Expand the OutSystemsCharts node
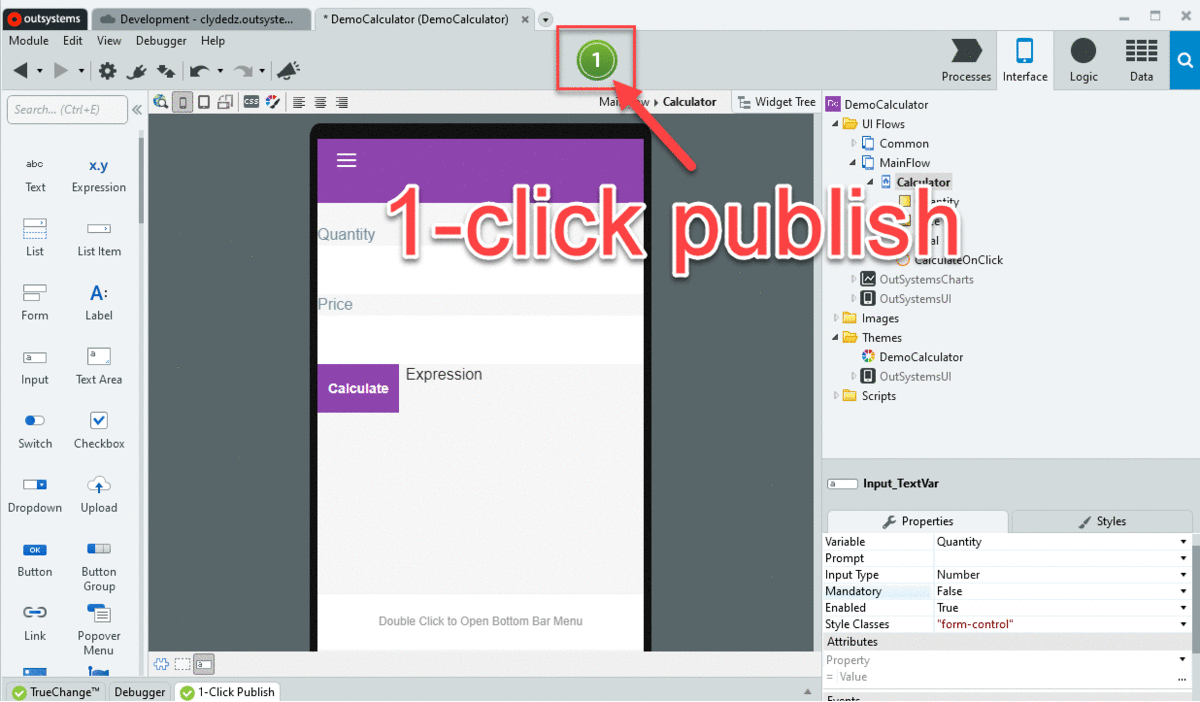Viewport: 1200px width, 702px height. [854, 279]
